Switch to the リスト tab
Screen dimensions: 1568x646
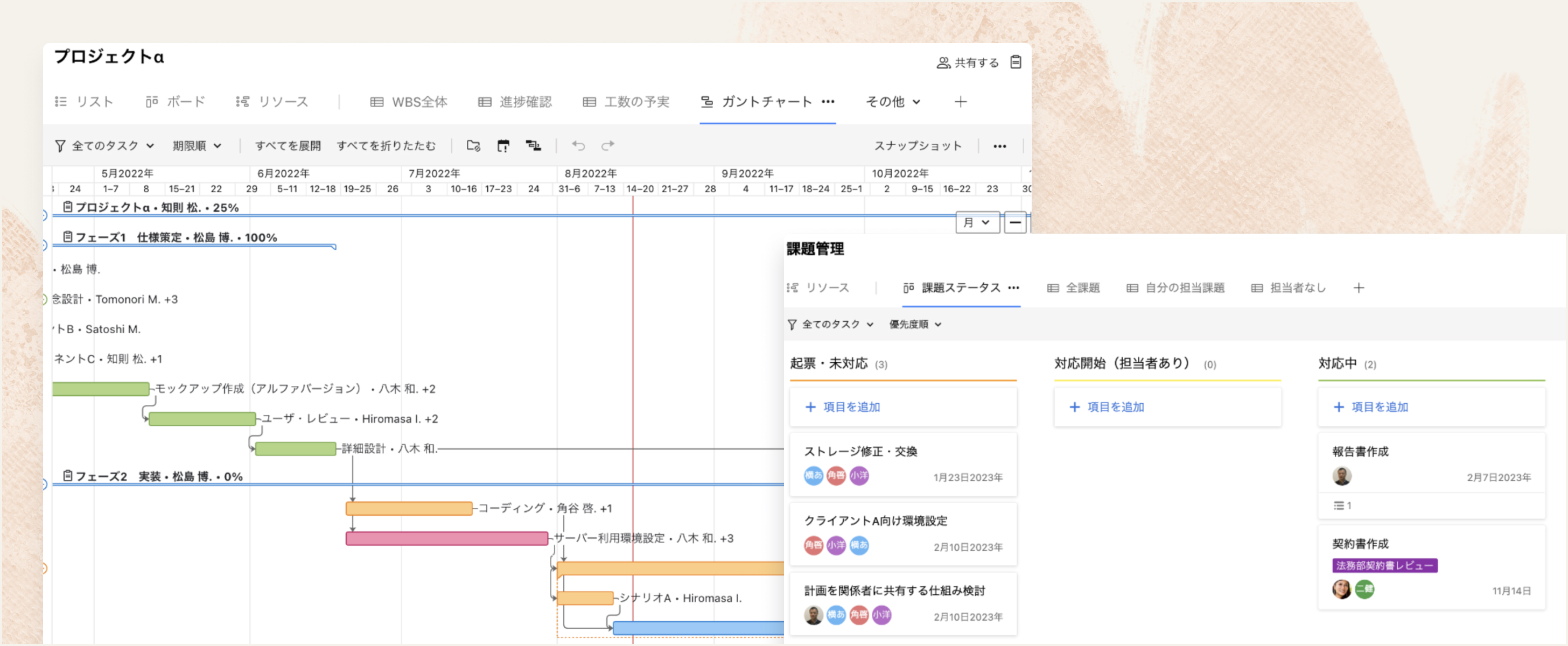pos(84,102)
